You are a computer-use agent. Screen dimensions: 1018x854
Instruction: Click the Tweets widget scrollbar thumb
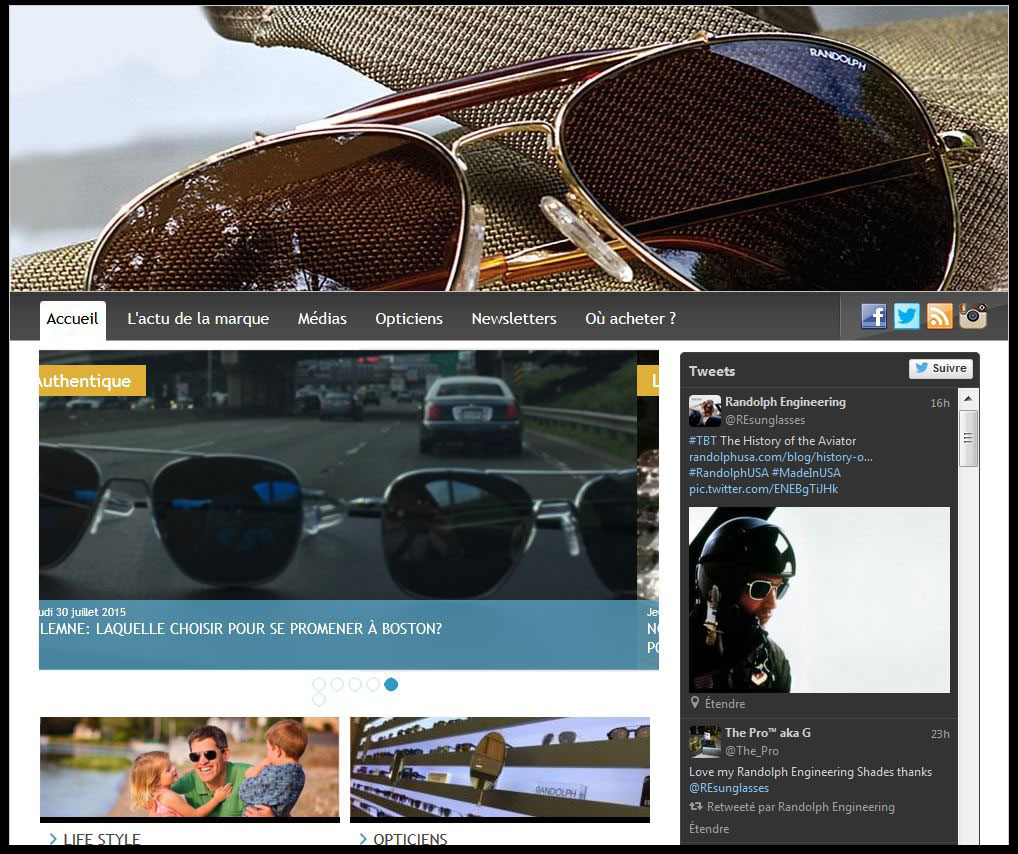tap(968, 438)
